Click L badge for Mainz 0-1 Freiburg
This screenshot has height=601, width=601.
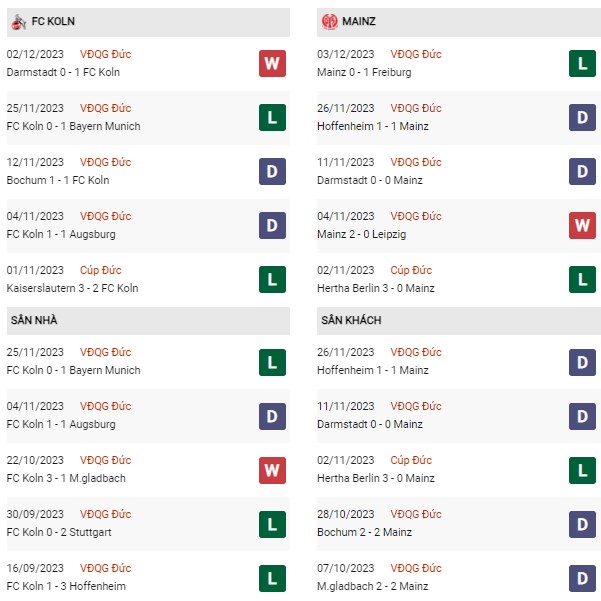[582, 63]
